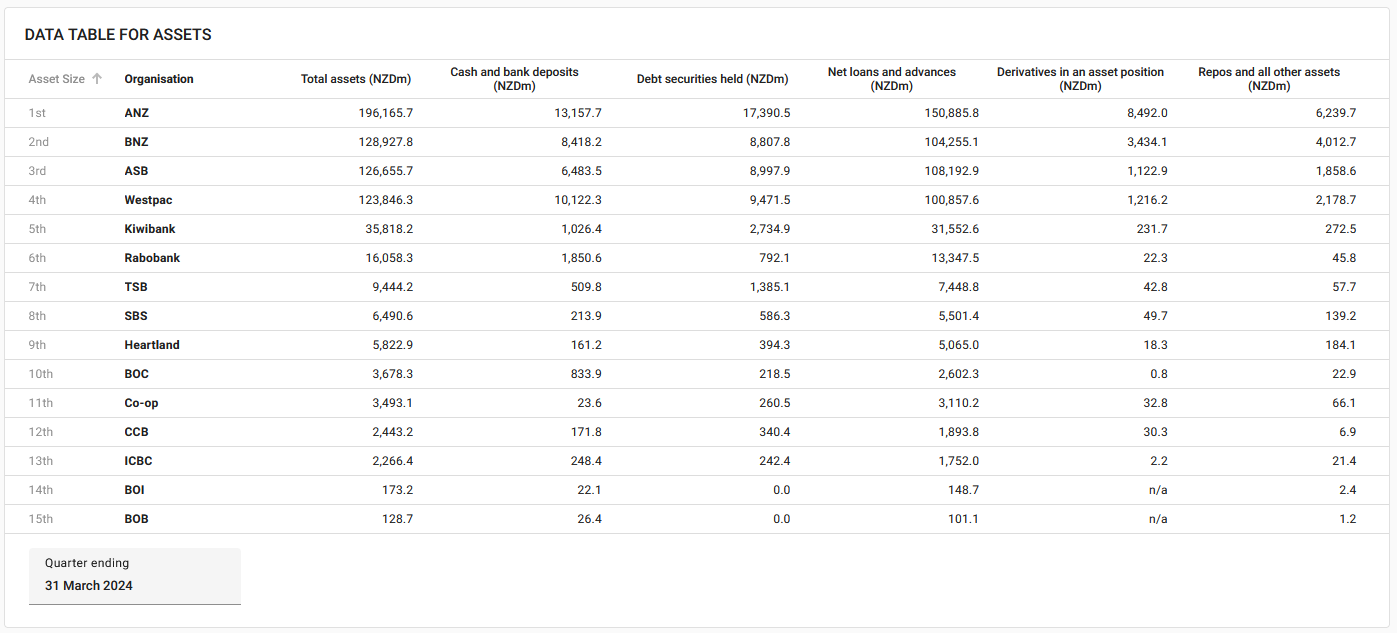Viewport: 1397px width, 633px height.
Task: Sort by Total assets (NZDm) column
Action: (x=356, y=79)
